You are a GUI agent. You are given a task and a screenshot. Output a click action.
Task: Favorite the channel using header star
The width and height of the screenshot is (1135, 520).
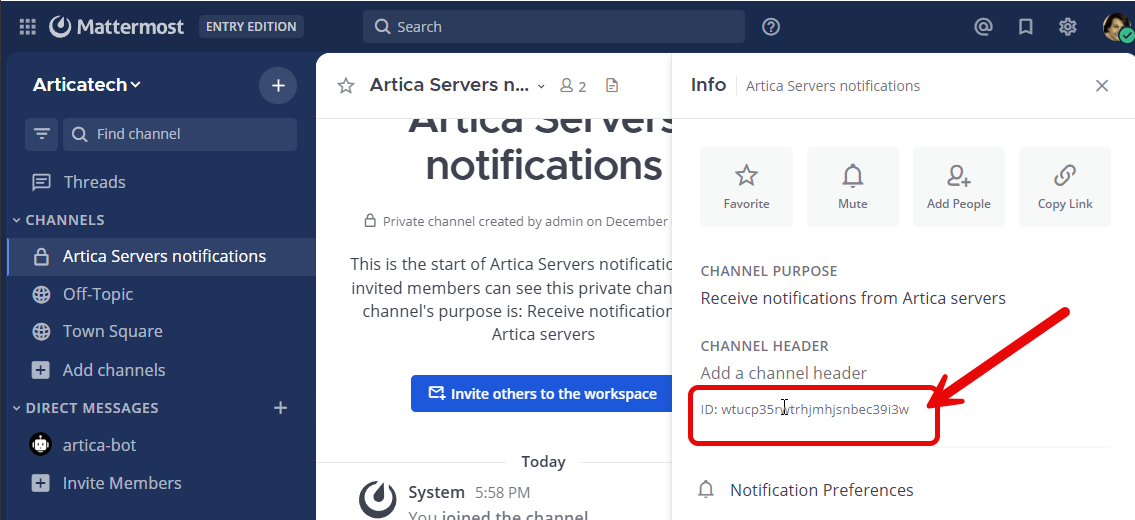coord(346,86)
